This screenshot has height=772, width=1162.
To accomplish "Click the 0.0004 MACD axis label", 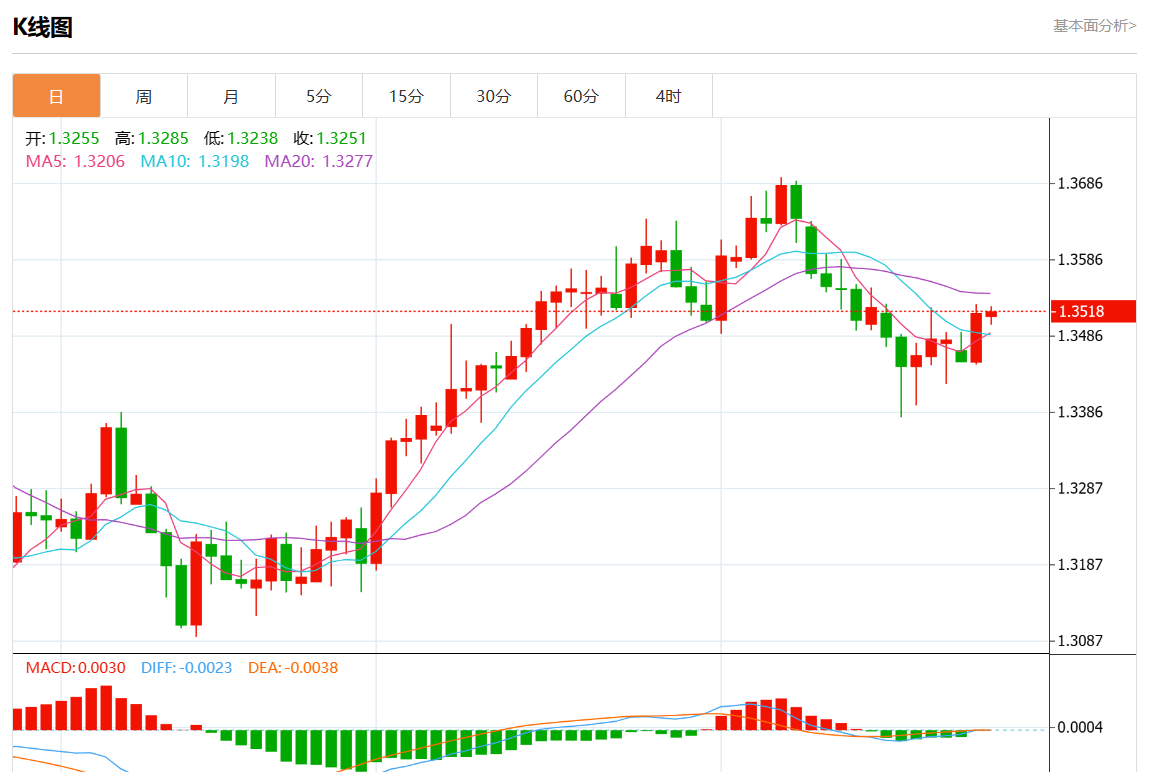I will 1080,728.
